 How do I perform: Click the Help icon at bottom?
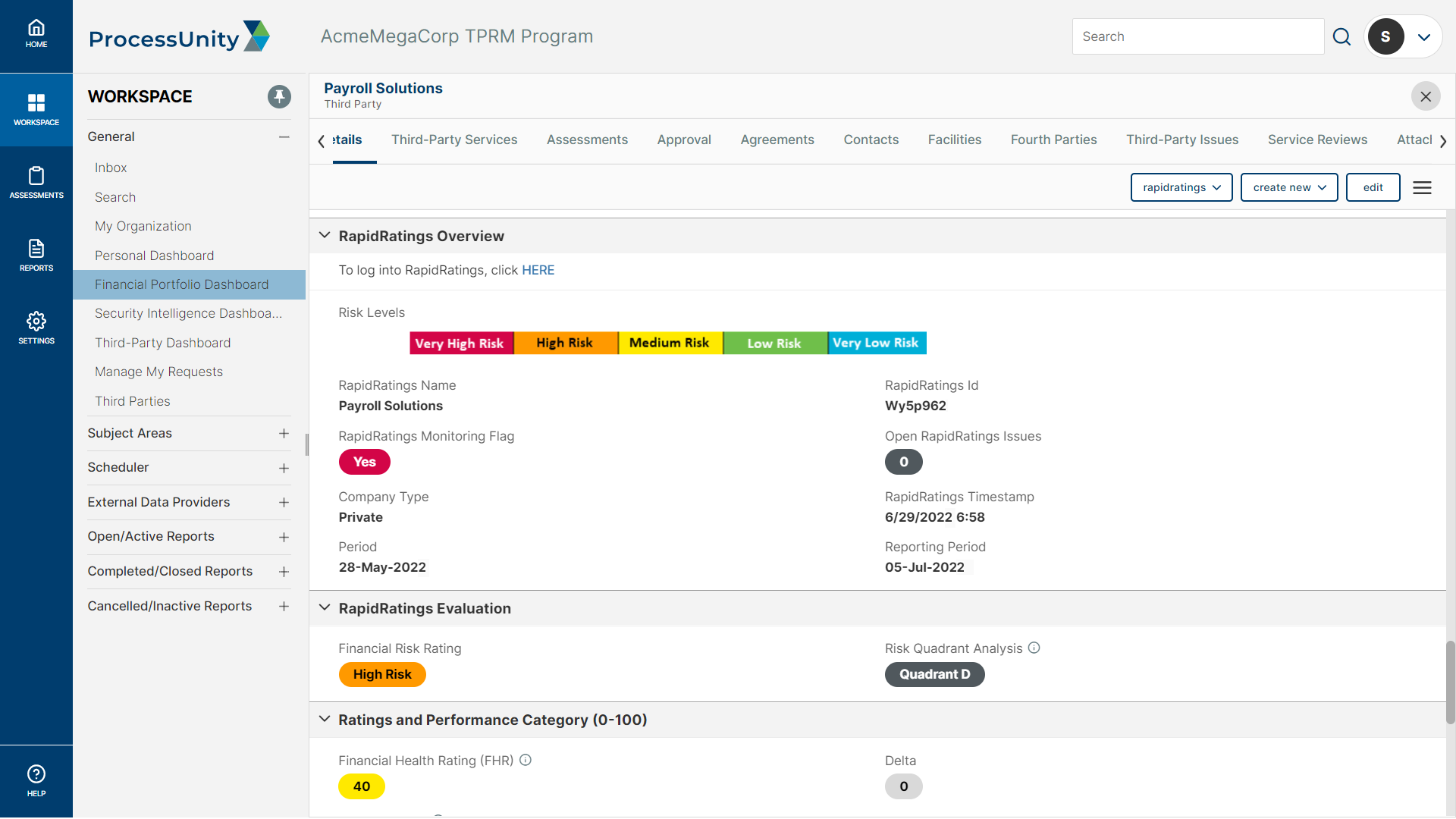(x=36, y=781)
